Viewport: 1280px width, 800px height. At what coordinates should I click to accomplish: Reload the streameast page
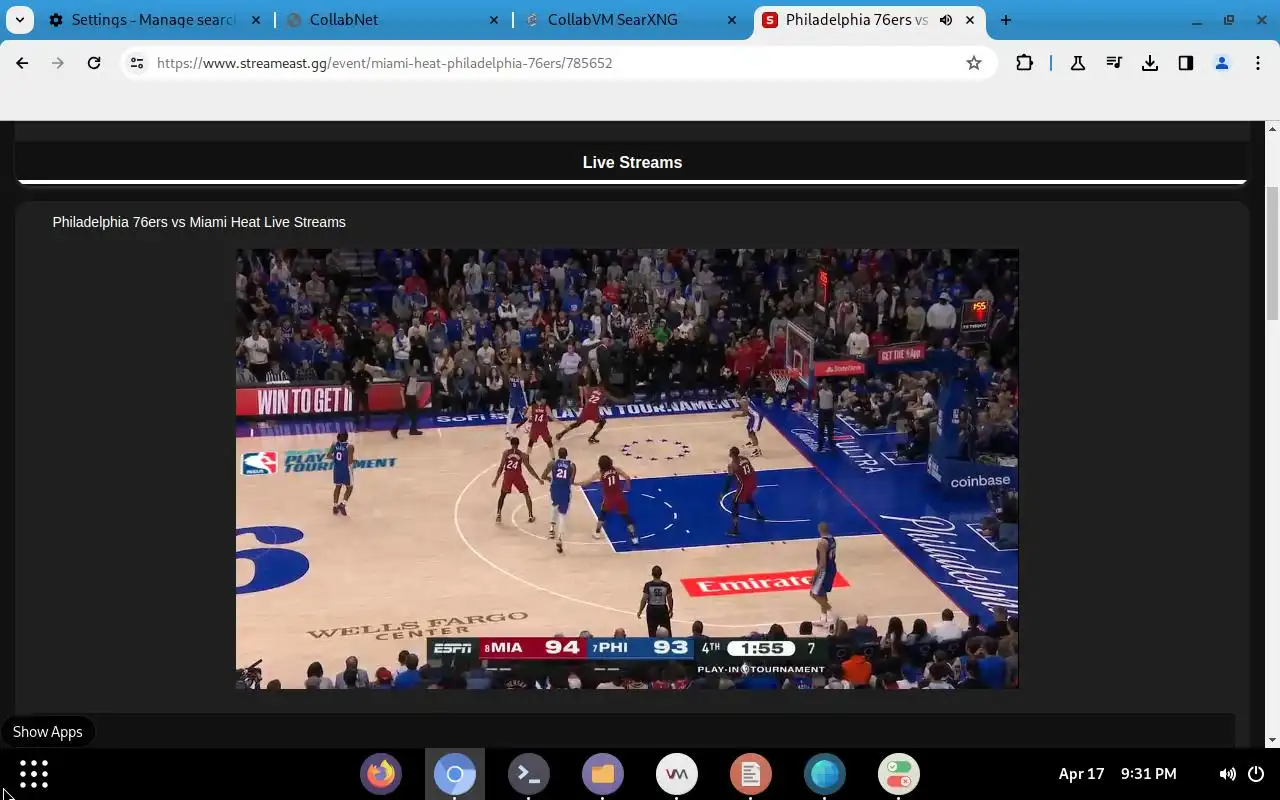click(x=94, y=63)
